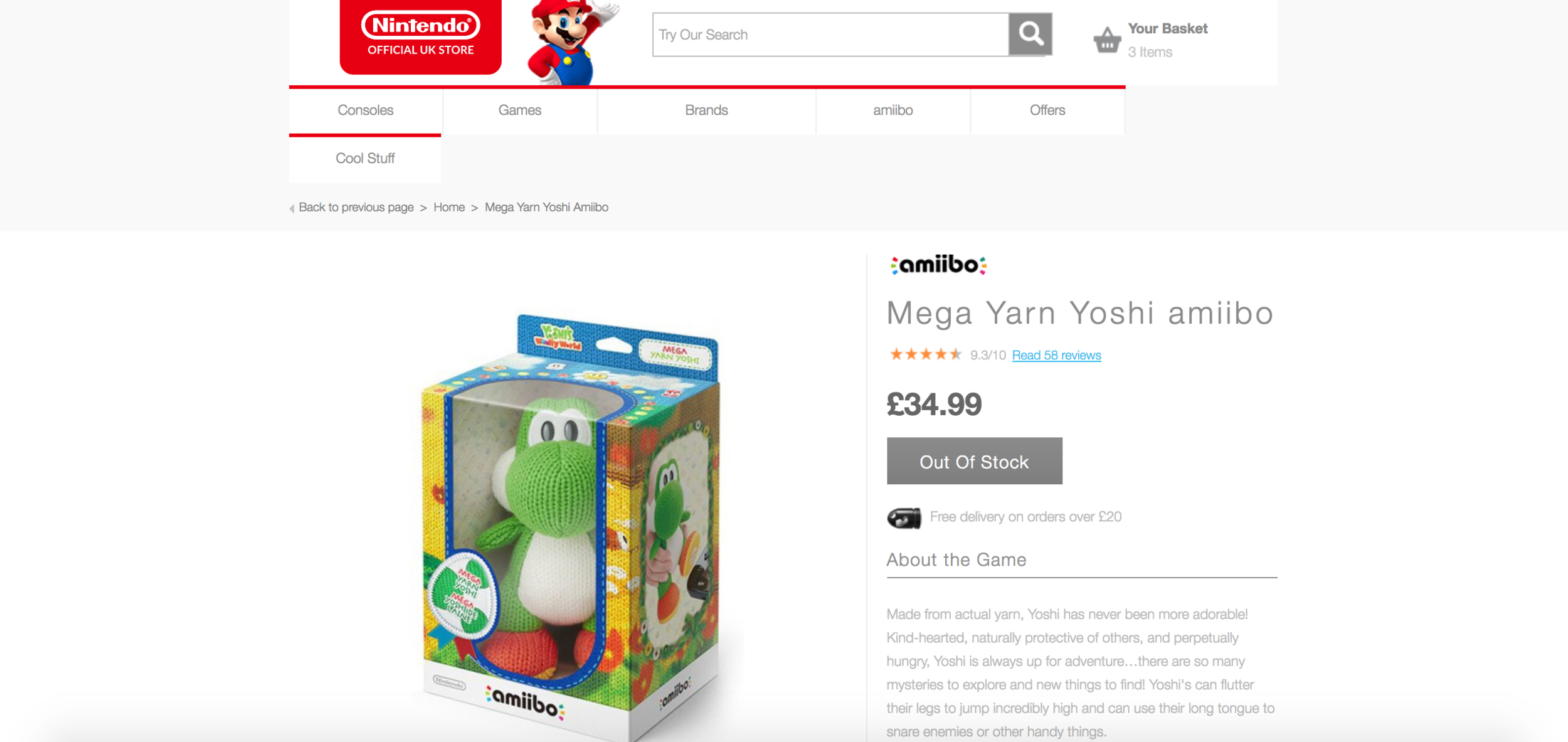Select the amiibo navigation tab
The height and width of the screenshot is (742, 1568).
point(893,110)
